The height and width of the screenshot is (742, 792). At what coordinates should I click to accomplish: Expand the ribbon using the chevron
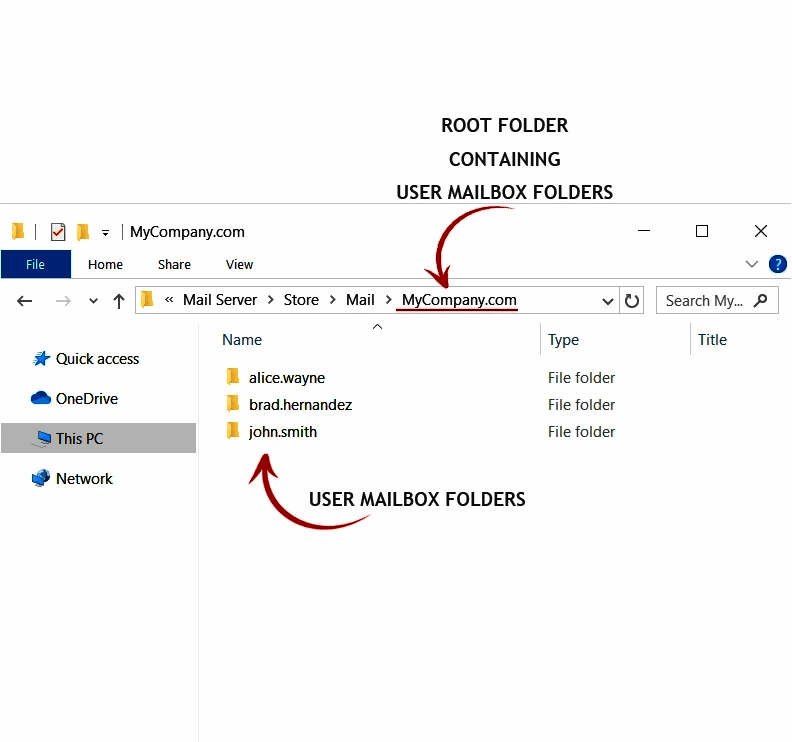pos(752,264)
